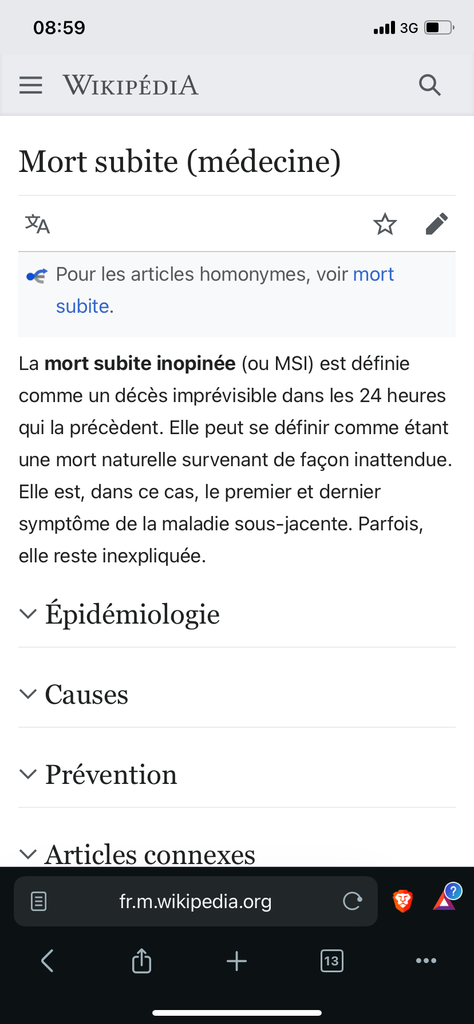Screen dimensions: 474x1024
Task: Tap the browser share icon
Action: click(142, 961)
